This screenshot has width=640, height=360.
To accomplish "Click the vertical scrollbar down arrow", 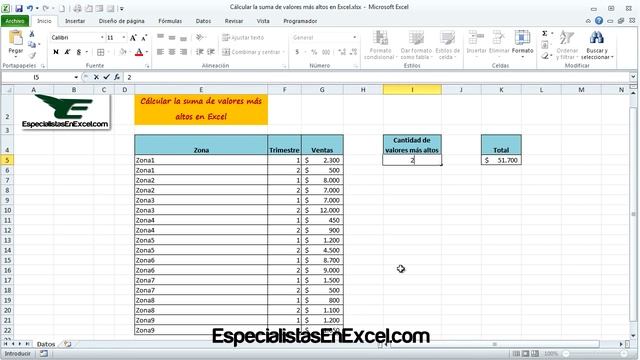I will point(633,336).
